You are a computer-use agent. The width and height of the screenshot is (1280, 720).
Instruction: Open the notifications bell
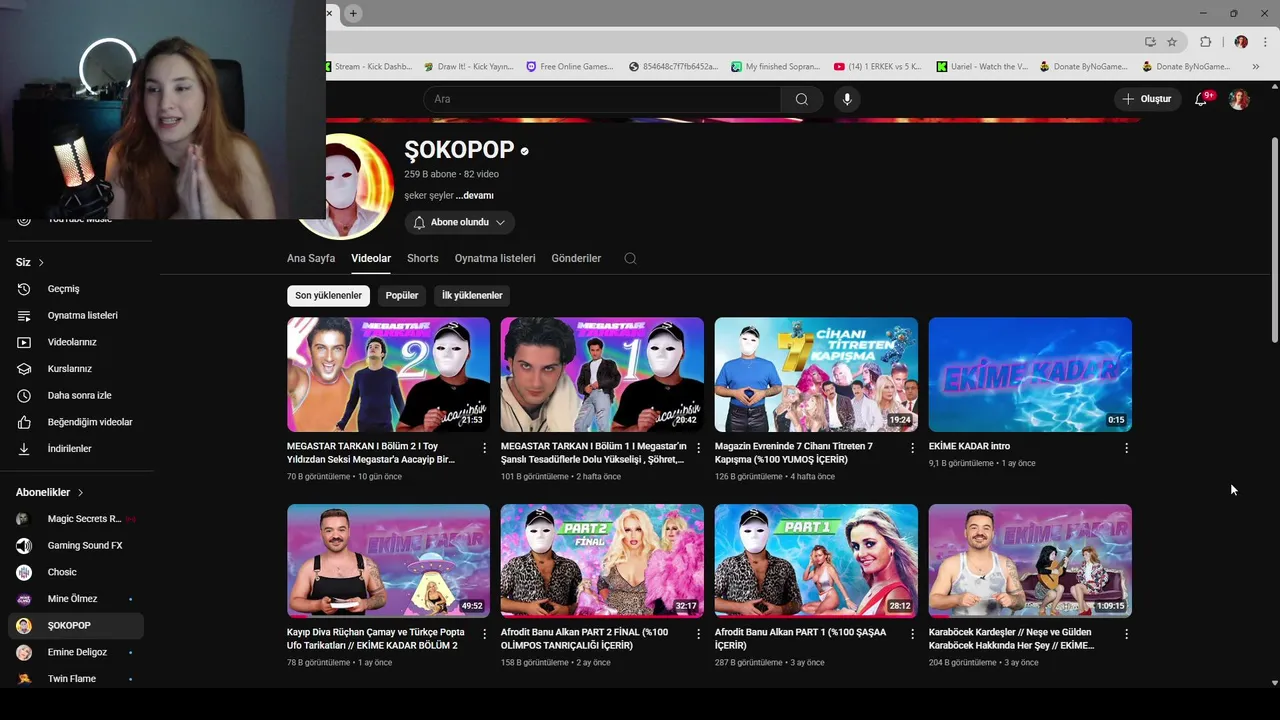click(1201, 99)
